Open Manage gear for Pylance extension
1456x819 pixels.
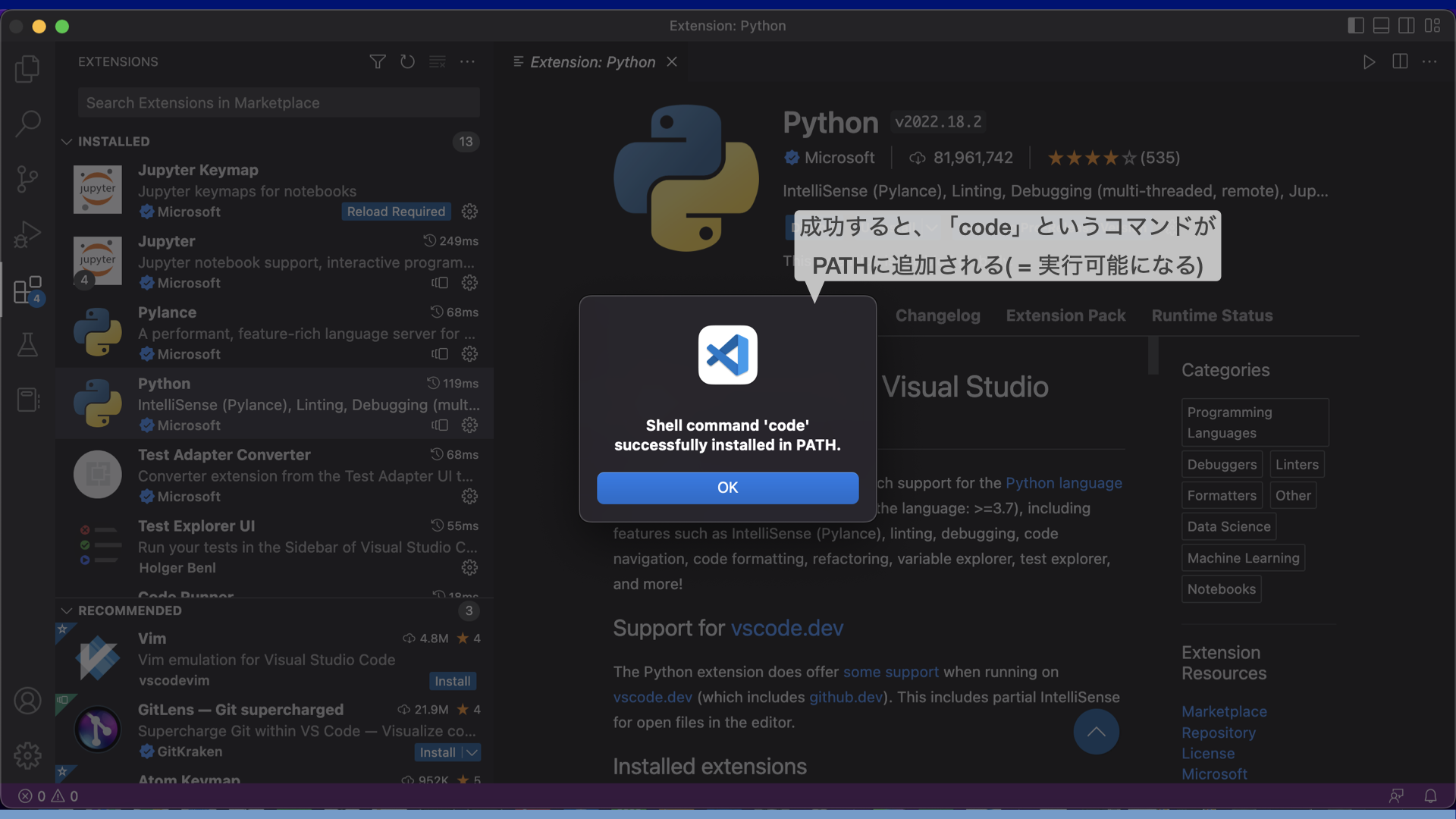[x=469, y=354]
